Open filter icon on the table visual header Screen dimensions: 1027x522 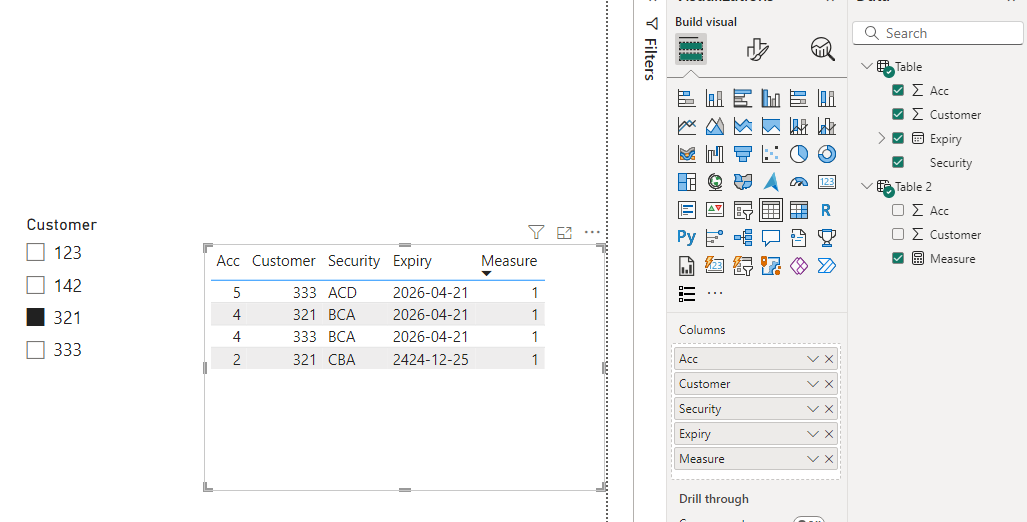point(536,232)
